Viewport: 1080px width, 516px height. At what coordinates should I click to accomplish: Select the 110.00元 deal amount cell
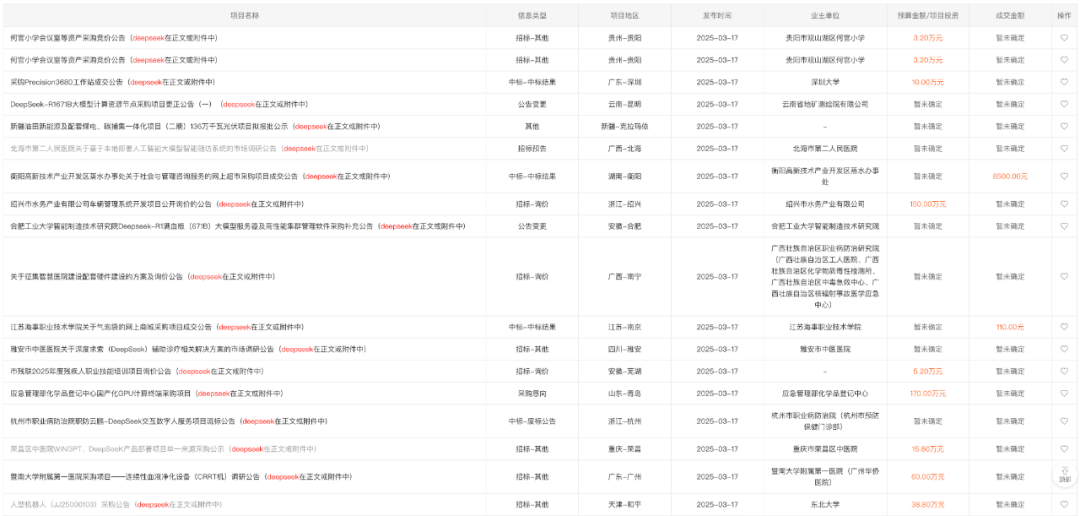click(1010, 327)
